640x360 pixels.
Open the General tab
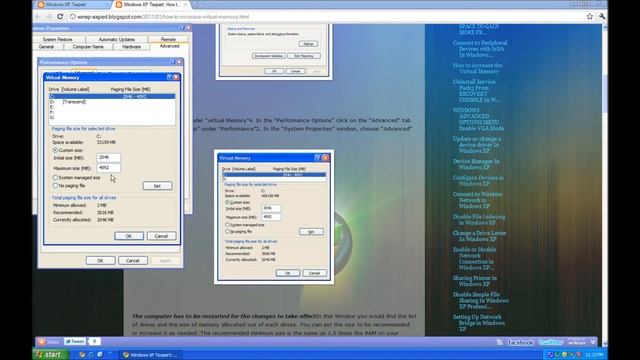click(46, 47)
